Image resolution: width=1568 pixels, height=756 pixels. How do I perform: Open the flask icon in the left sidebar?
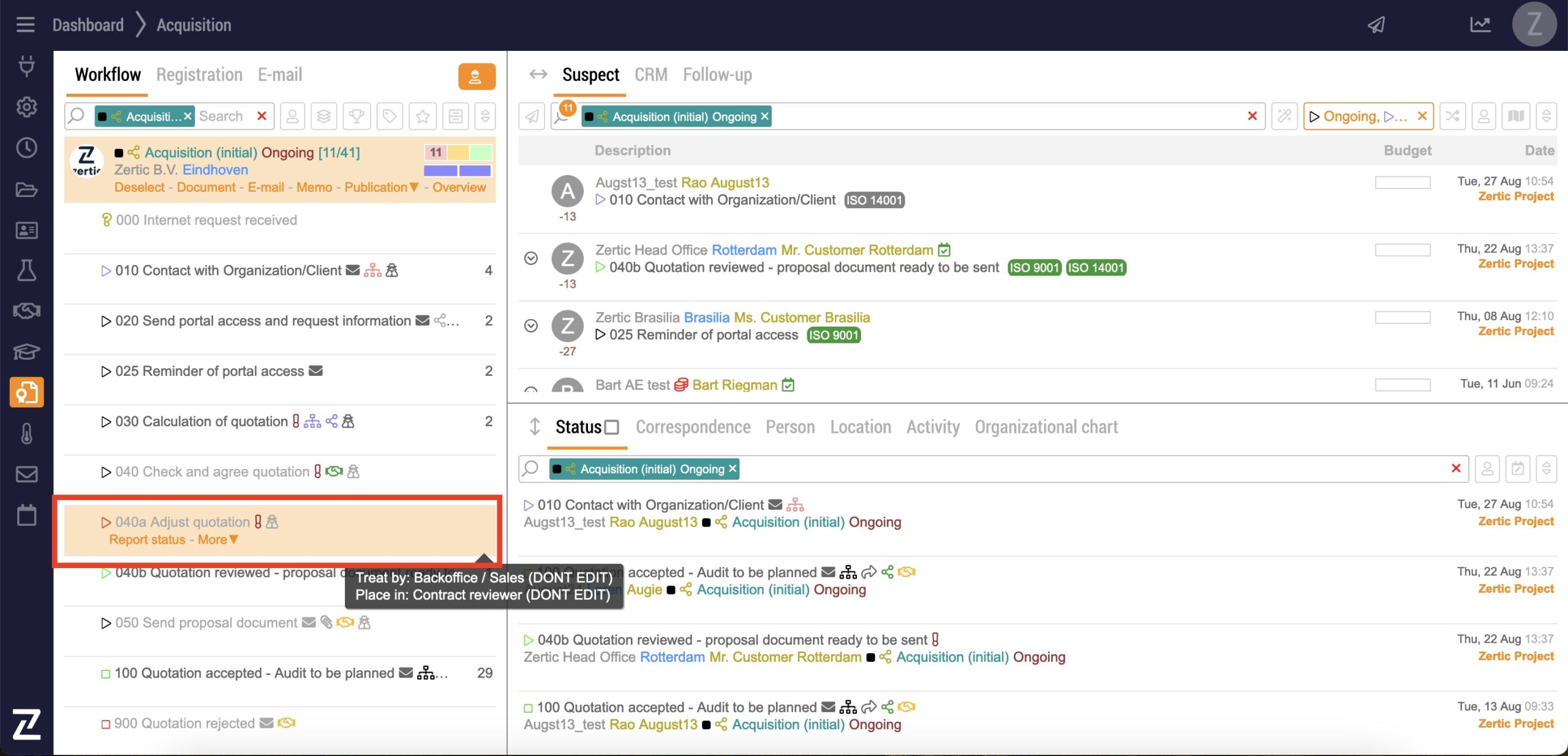(26, 270)
